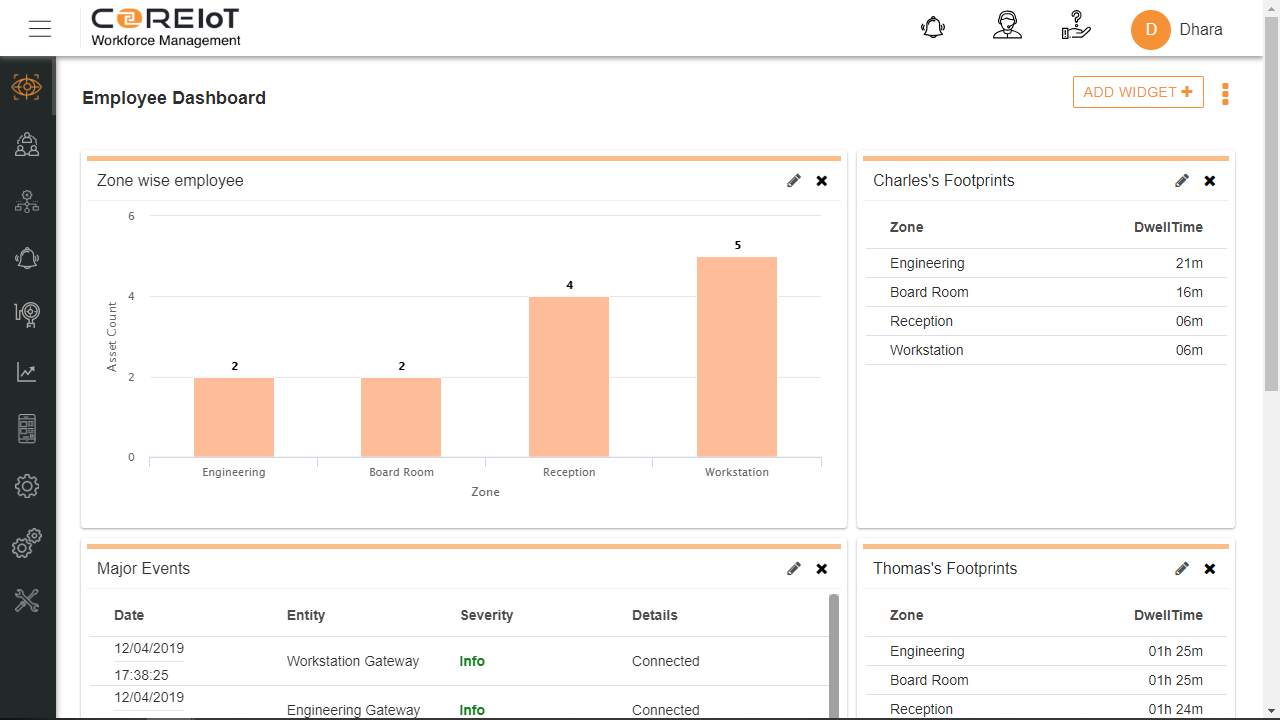Select the Engineering row in Charles's Footprints
The width and height of the screenshot is (1280, 720).
click(1046, 264)
